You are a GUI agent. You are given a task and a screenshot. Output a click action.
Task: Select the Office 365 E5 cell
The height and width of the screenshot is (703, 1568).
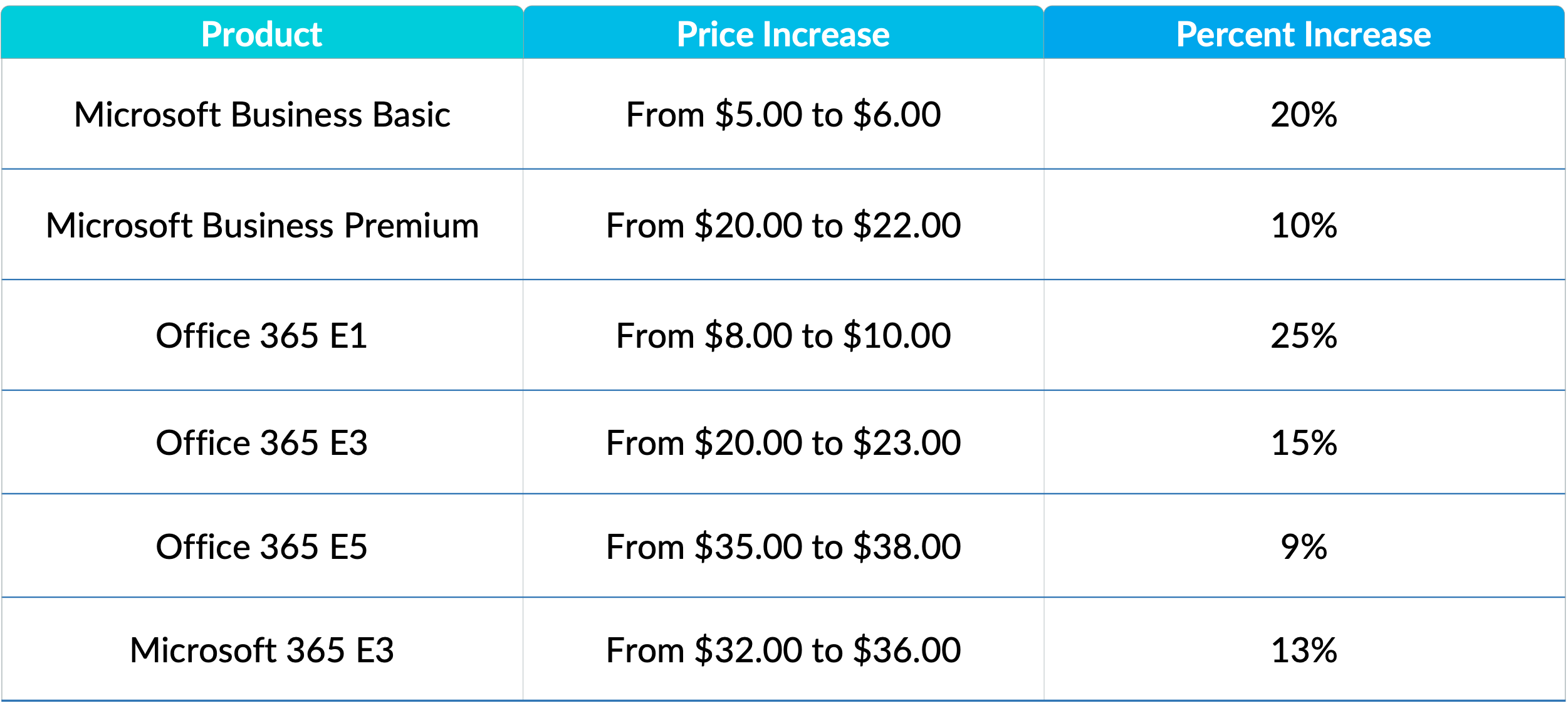(x=262, y=546)
